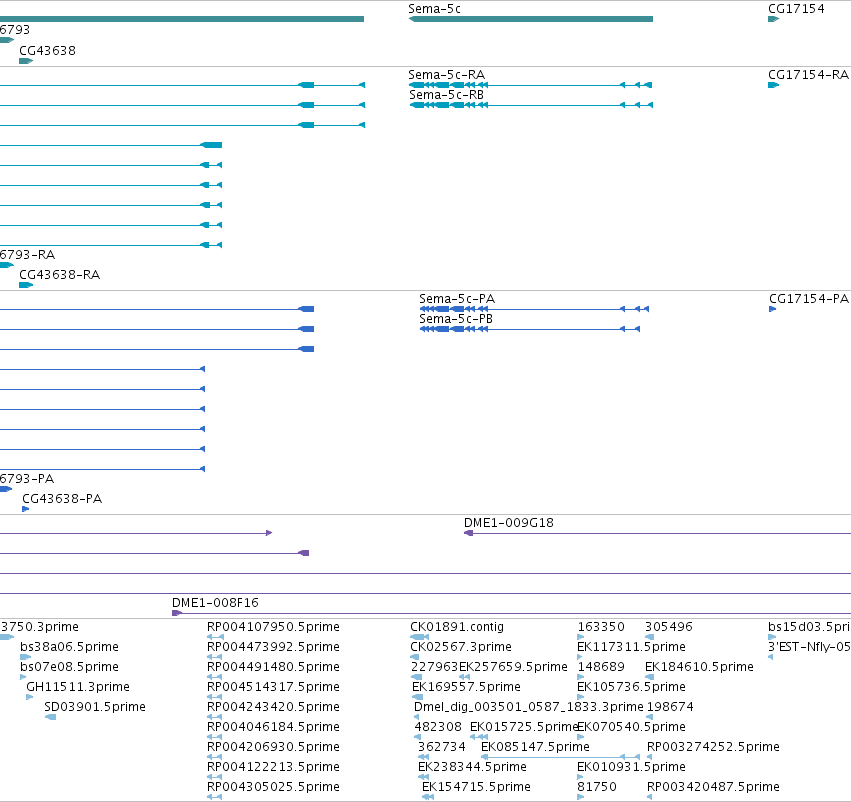Open the RP003420487.5prime EST label
The width and height of the screenshot is (851, 802).
point(713,787)
